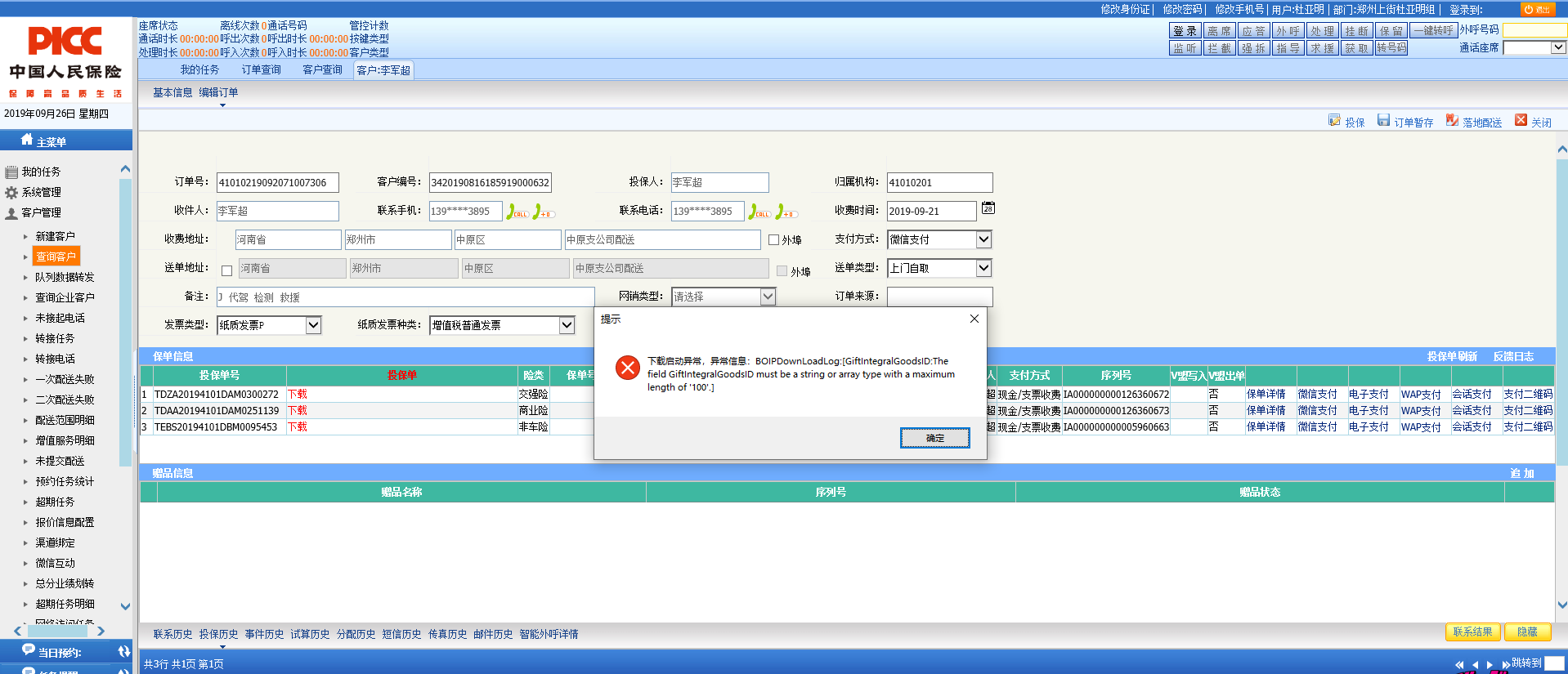Image resolution: width=1568 pixels, height=674 pixels.
Task: Click 追加 in the 赠品信息 header
Action: click(1522, 474)
